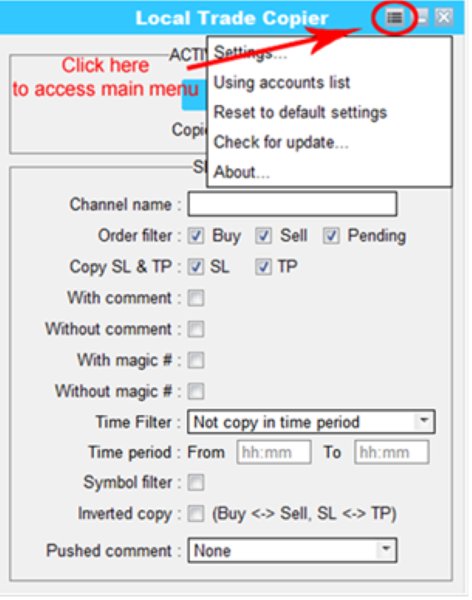Click the Time period To field
This screenshot has height=600, width=472.
[391, 452]
